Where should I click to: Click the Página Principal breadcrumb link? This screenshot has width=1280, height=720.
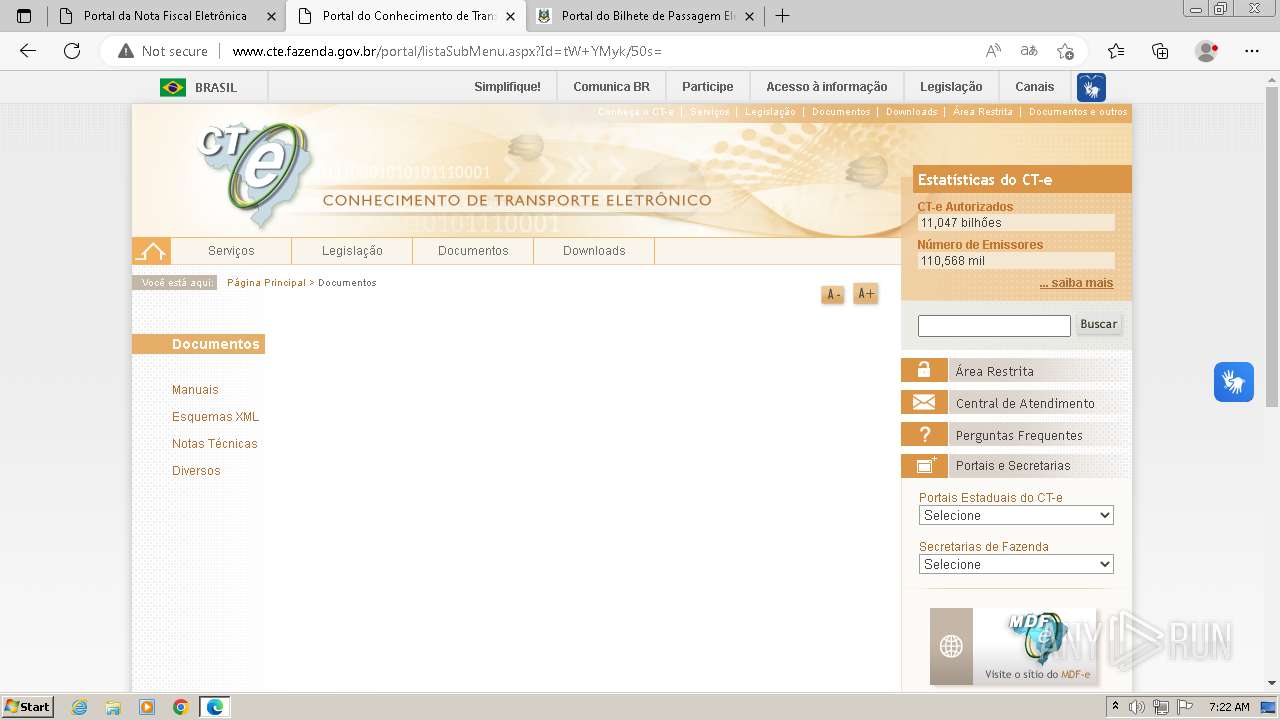click(266, 283)
